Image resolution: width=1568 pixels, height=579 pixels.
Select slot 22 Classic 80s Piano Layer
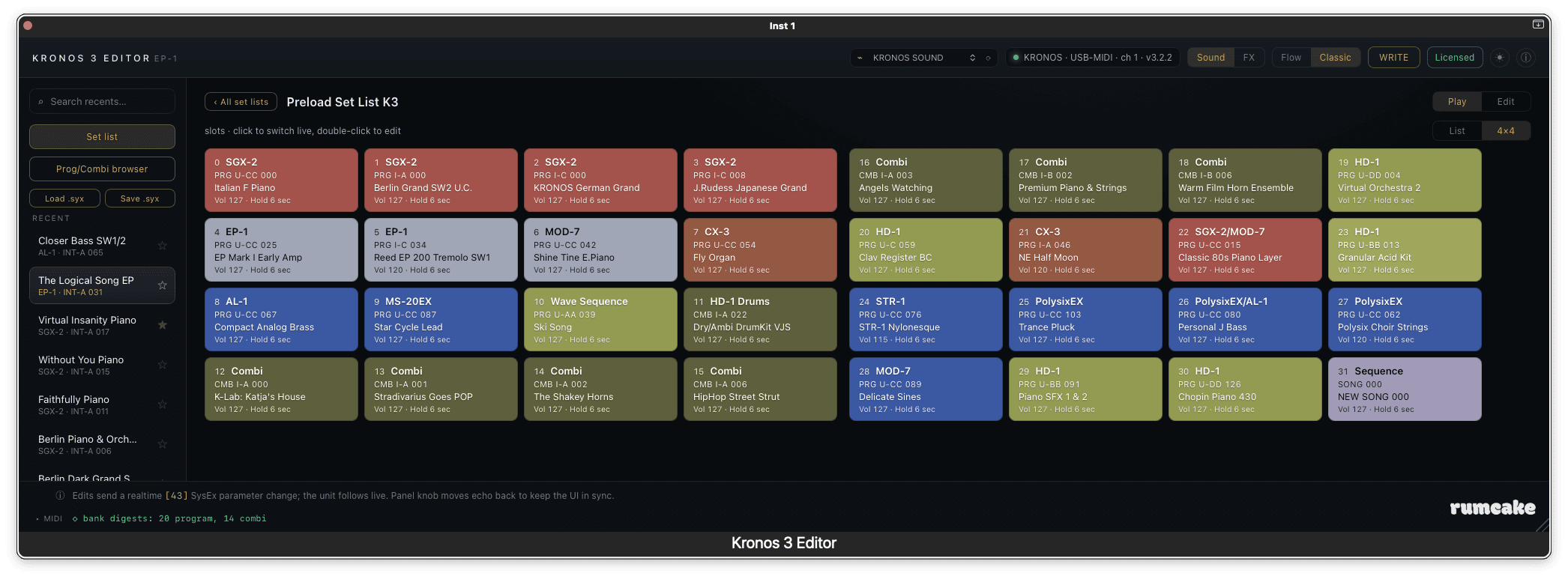(x=1245, y=250)
